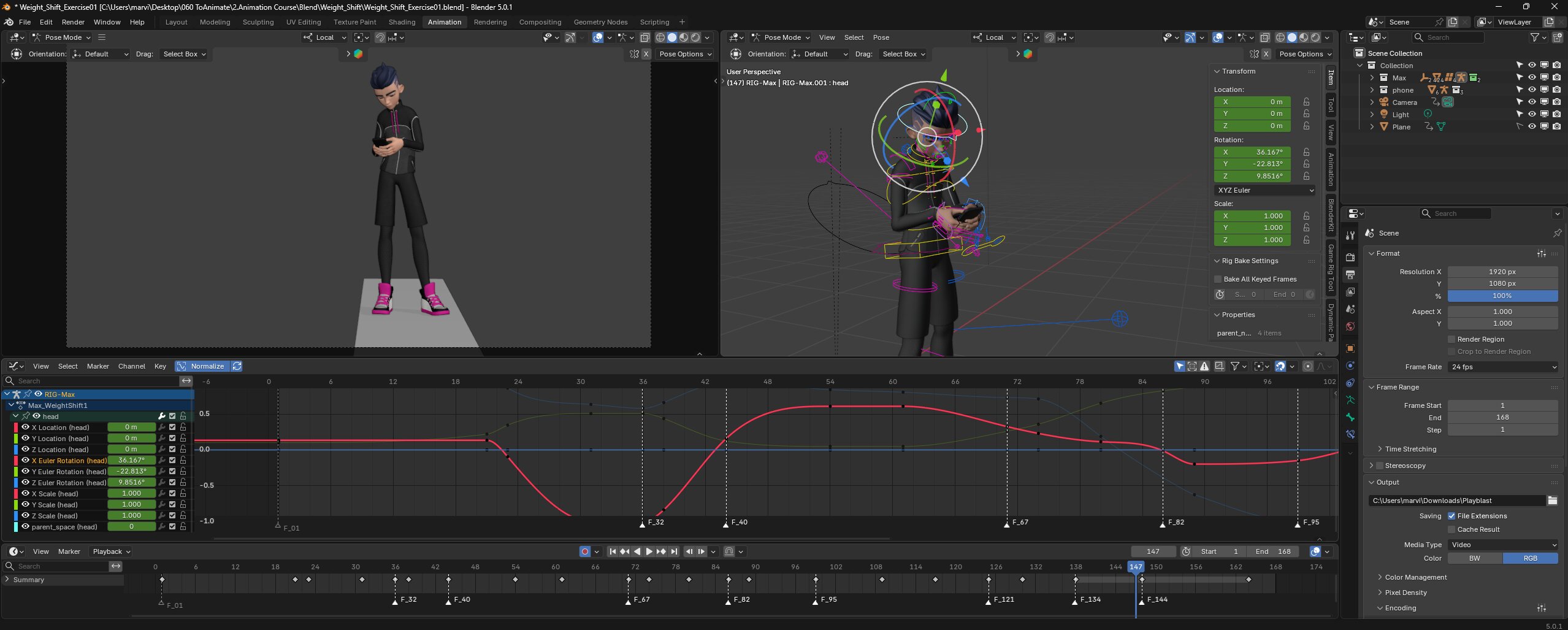Image resolution: width=1568 pixels, height=630 pixels.
Task: Open the Frame Rate dropdown
Action: [x=1502, y=367]
